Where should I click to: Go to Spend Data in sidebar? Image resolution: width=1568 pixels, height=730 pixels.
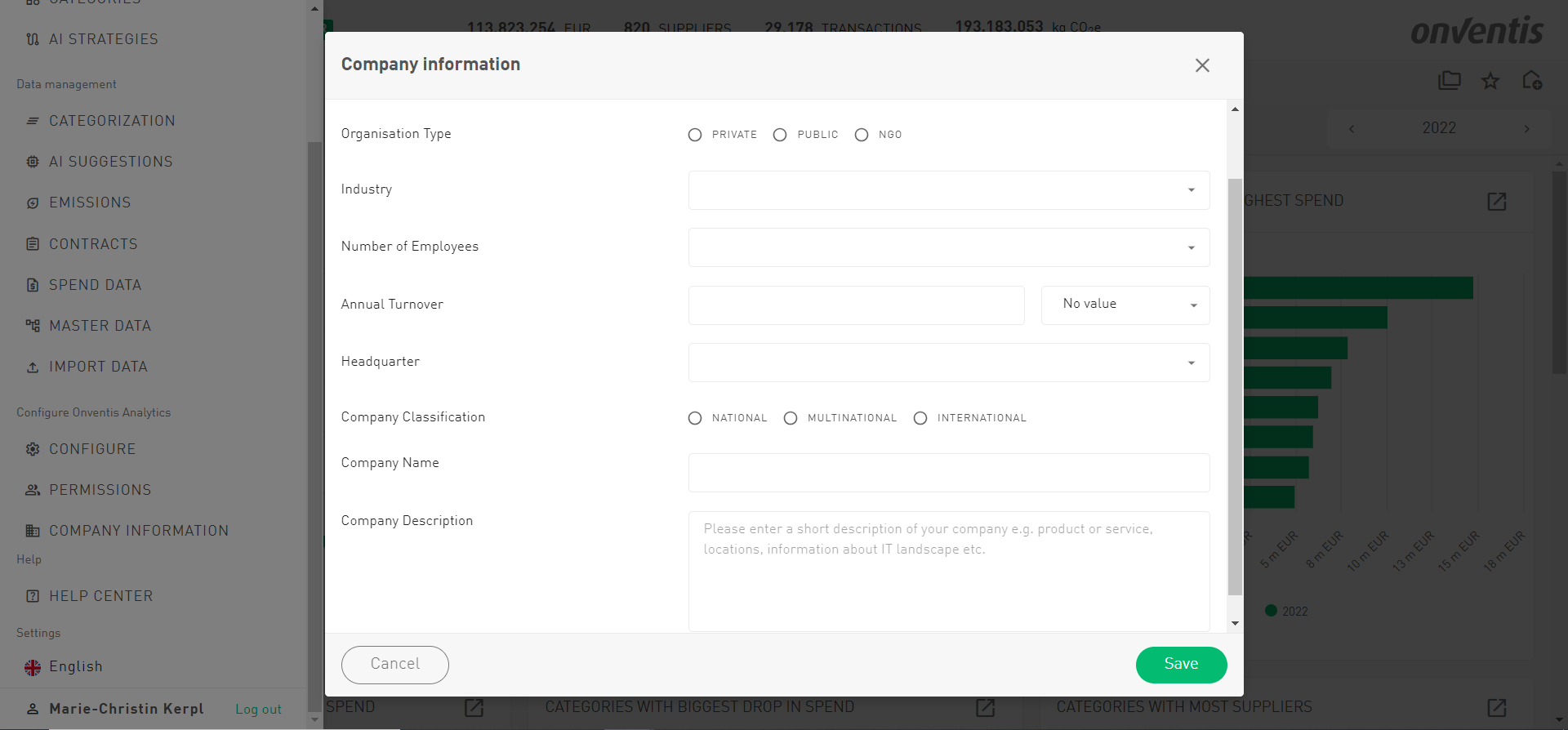click(95, 285)
